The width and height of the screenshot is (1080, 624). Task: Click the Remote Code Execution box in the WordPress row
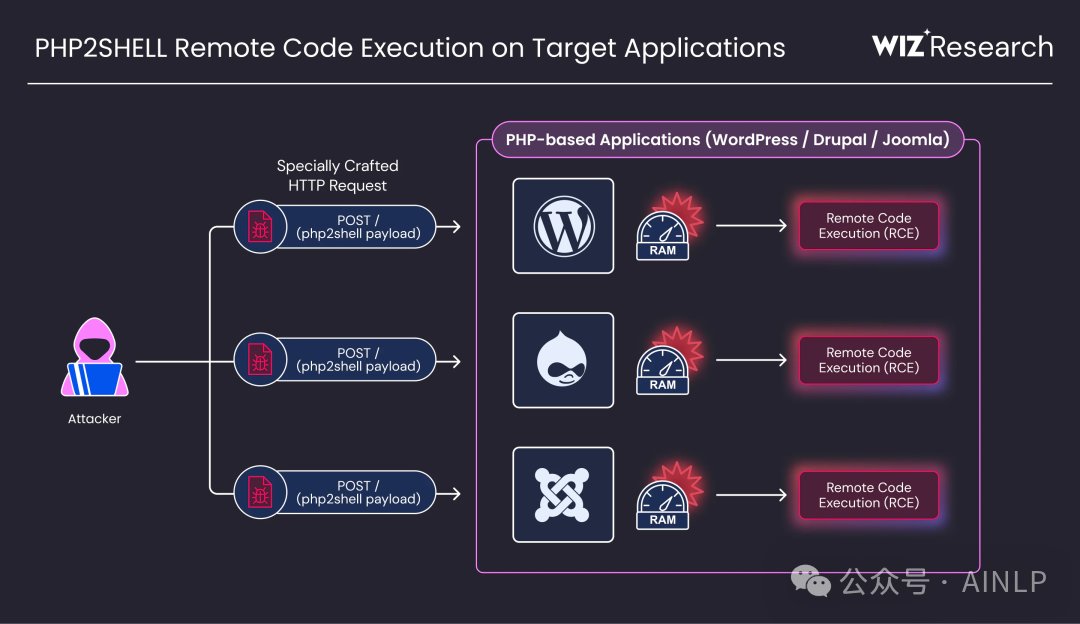[869, 226]
